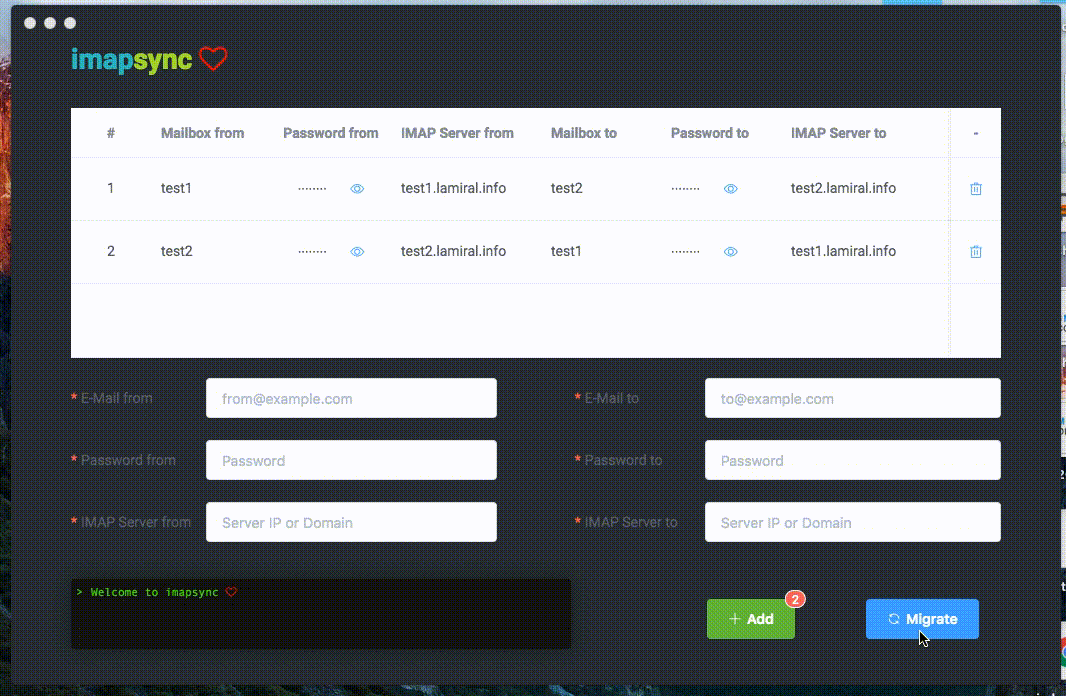Focus the E-Mail from input field
The height and width of the screenshot is (696, 1066).
[351, 398]
